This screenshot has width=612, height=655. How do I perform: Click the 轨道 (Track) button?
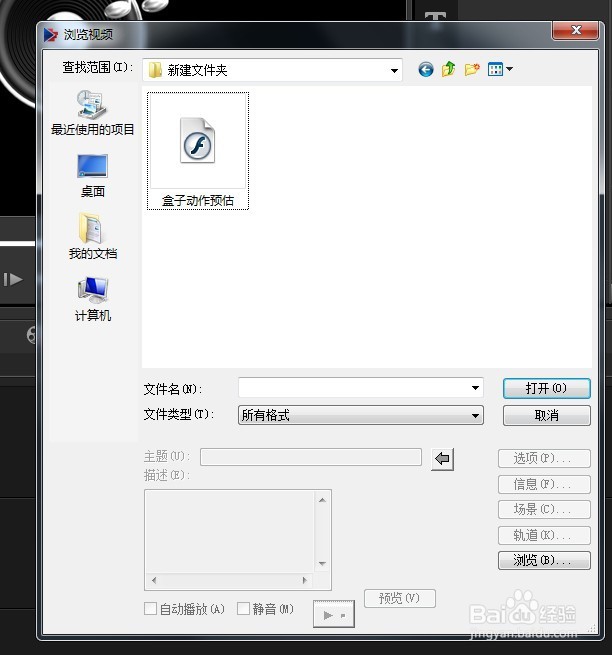tap(544, 535)
